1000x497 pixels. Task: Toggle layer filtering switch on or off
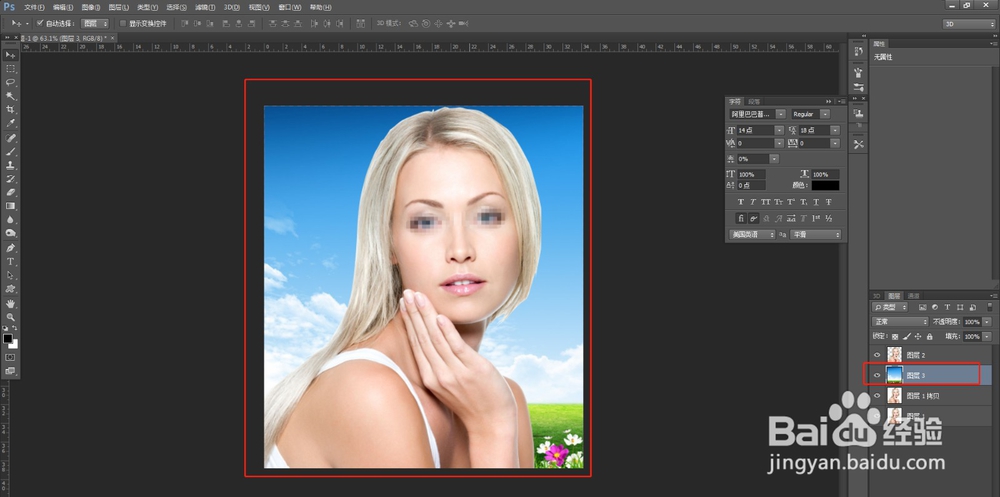click(989, 307)
